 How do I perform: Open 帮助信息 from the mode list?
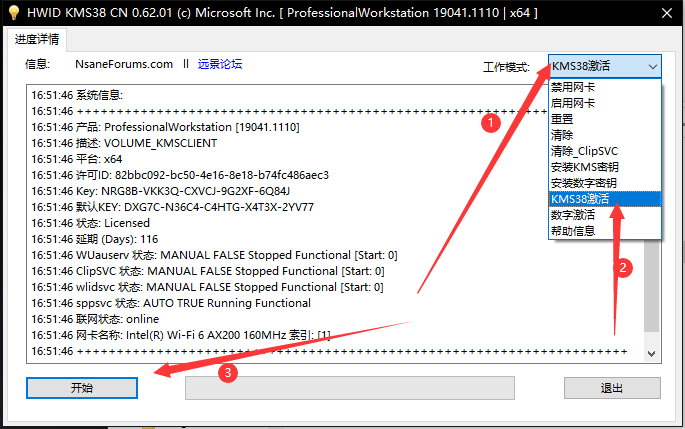coord(605,231)
